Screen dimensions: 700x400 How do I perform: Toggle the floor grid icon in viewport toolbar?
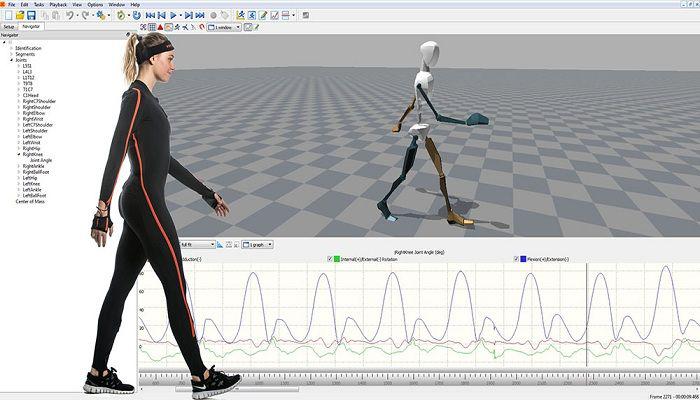point(152,27)
